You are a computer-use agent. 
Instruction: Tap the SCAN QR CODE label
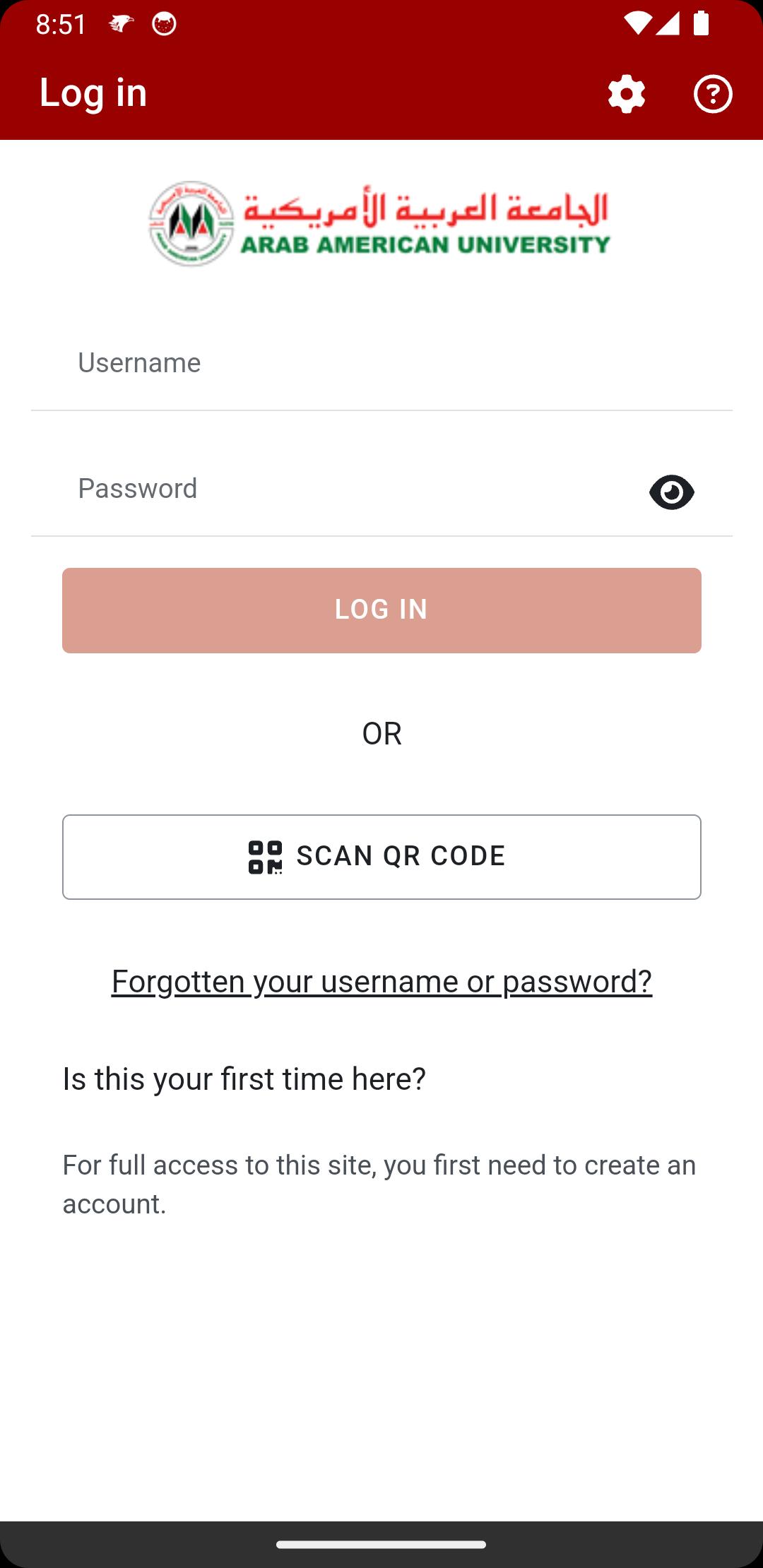click(401, 856)
